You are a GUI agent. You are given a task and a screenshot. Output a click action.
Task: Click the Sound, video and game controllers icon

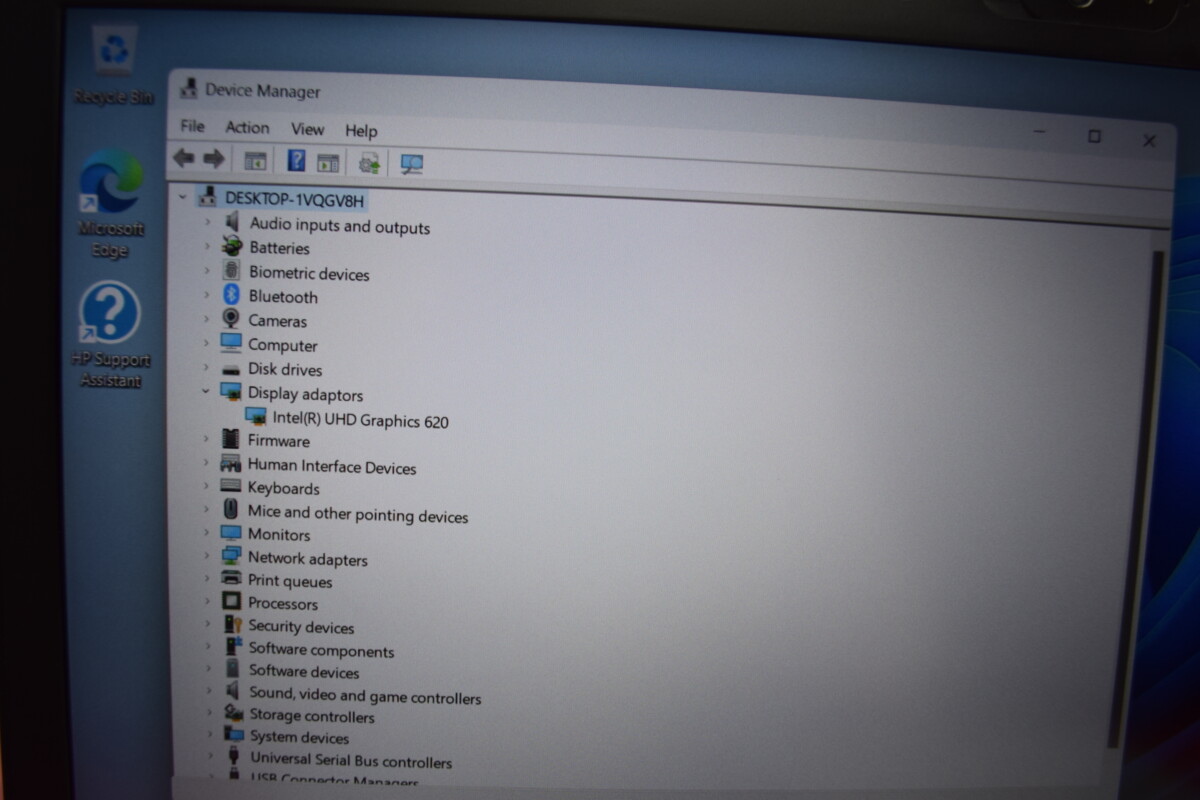[232, 692]
